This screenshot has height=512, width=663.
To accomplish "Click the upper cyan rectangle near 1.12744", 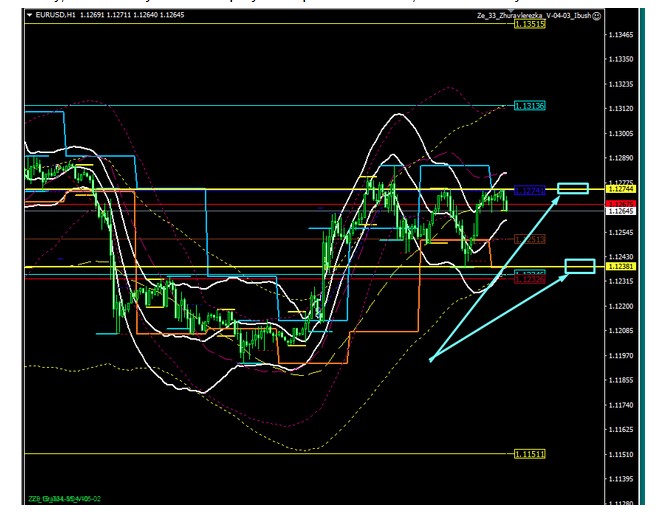I will (x=573, y=188).
